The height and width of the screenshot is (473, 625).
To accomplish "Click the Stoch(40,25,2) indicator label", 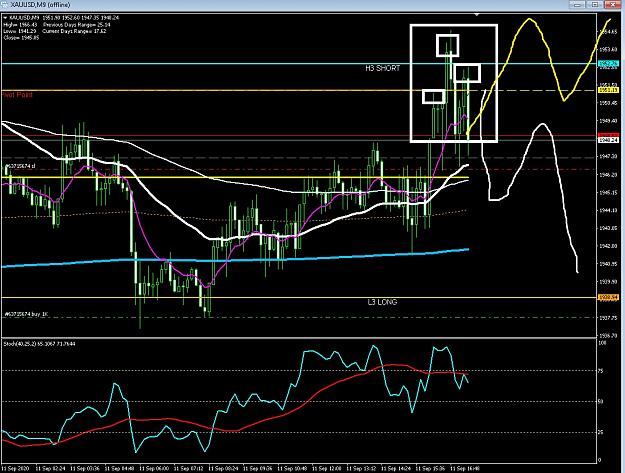I will [x=39, y=343].
